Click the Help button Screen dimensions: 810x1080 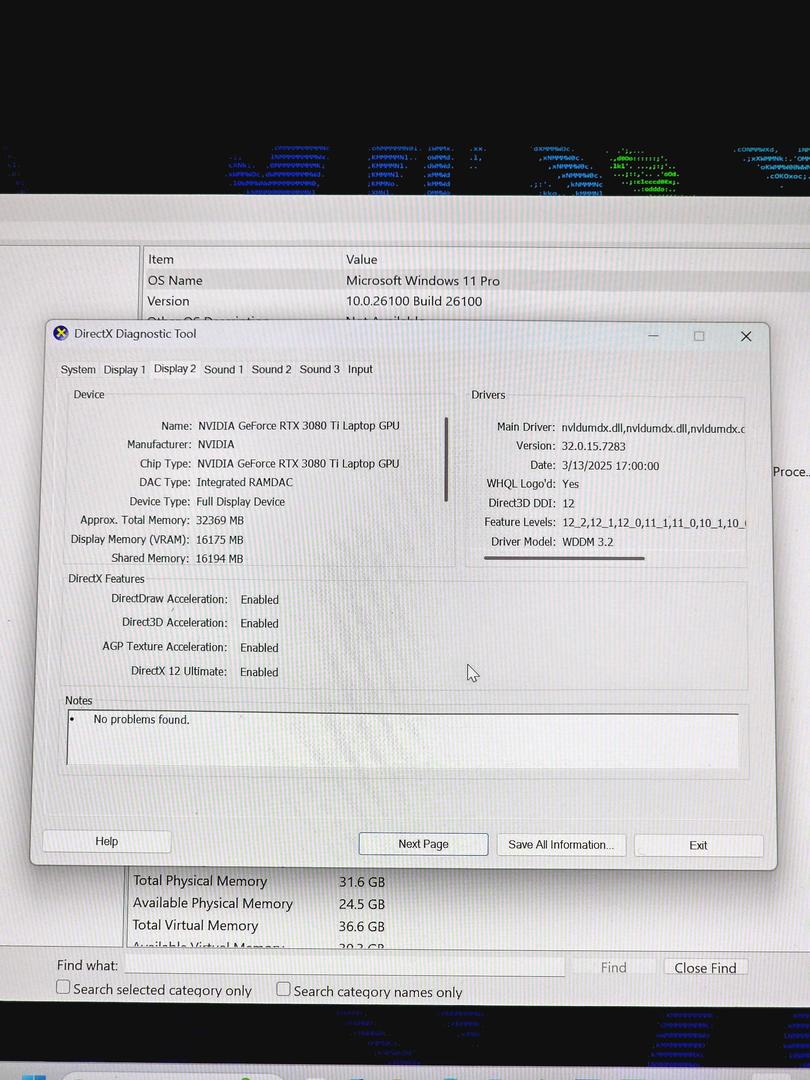click(x=107, y=841)
